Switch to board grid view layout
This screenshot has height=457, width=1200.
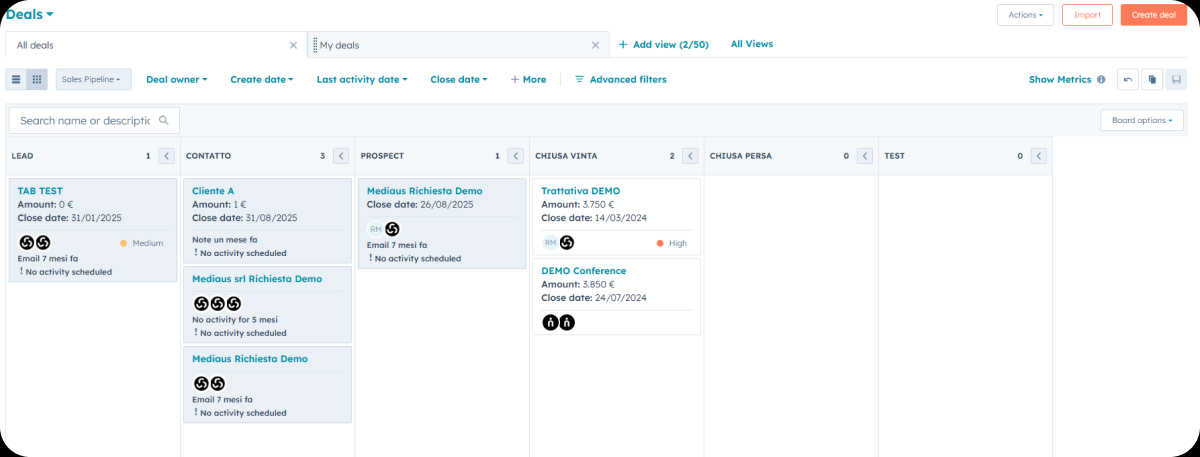(37, 79)
